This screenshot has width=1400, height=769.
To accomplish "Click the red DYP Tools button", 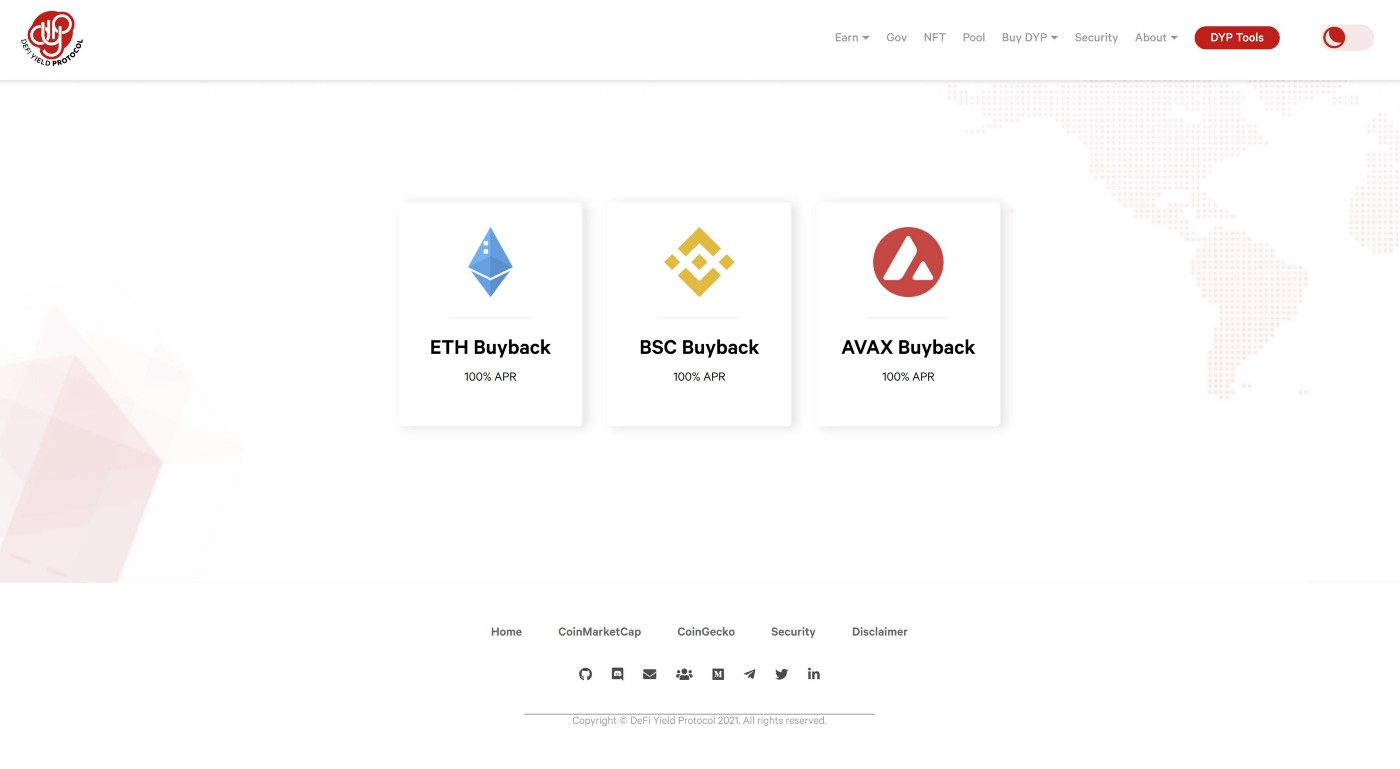I will [x=1237, y=38].
